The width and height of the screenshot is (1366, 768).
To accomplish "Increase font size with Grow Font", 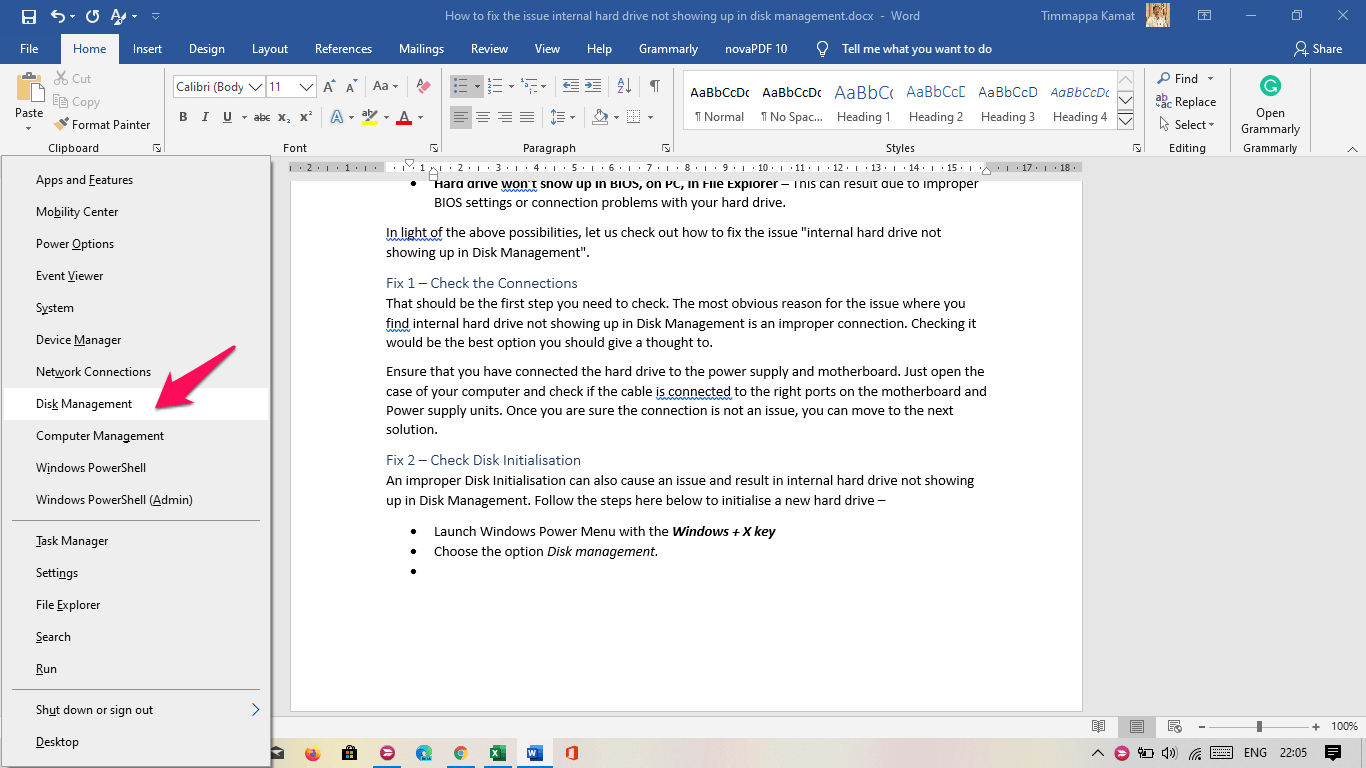I will pos(329,87).
